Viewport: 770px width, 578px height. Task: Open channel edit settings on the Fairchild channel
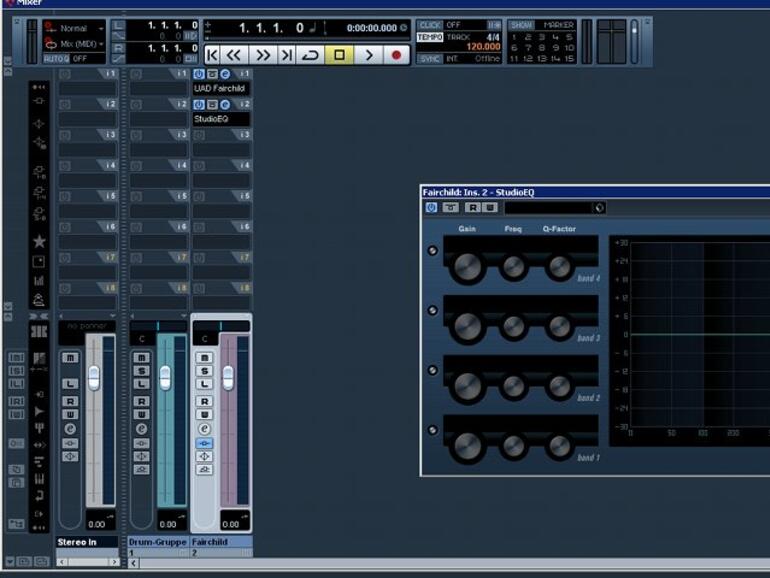(x=204, y=428)
